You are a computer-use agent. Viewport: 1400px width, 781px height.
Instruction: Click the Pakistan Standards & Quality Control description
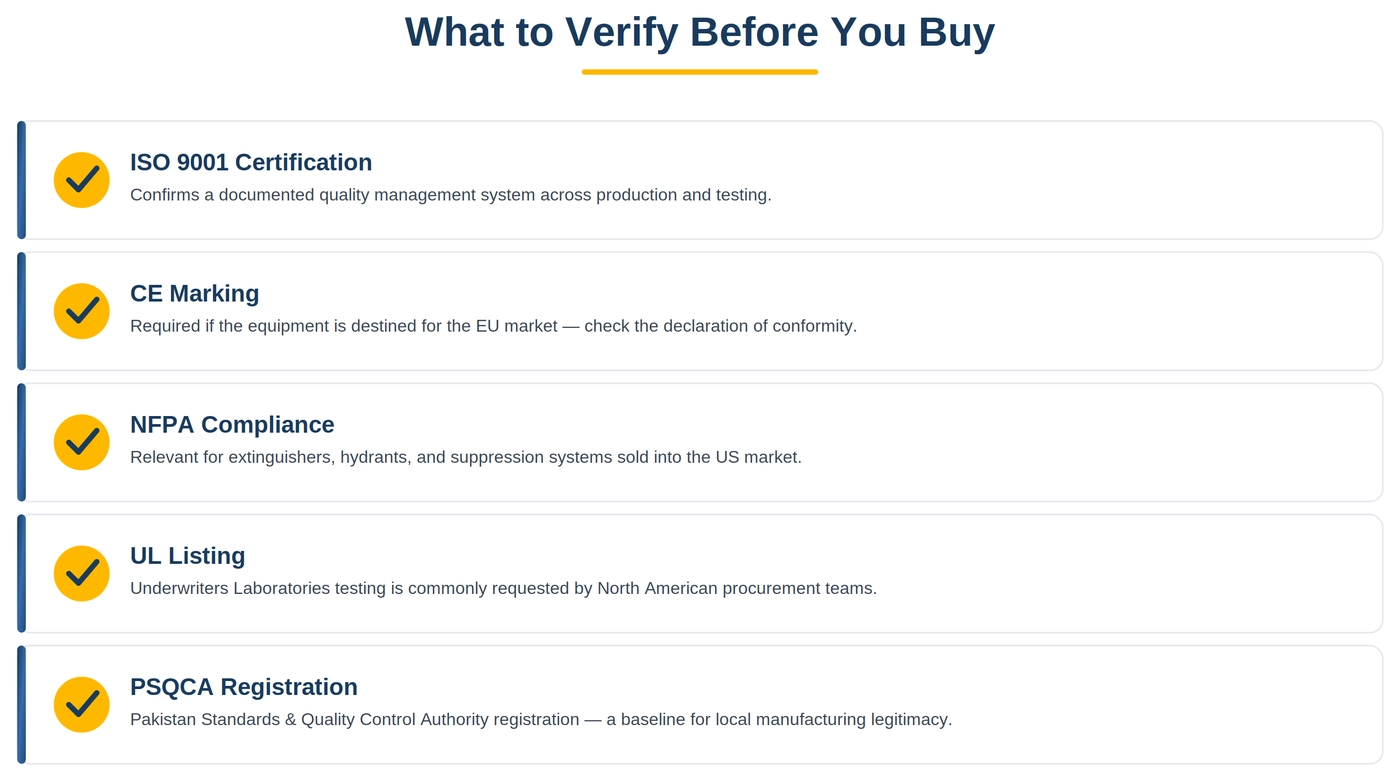(x=541, y=719)
